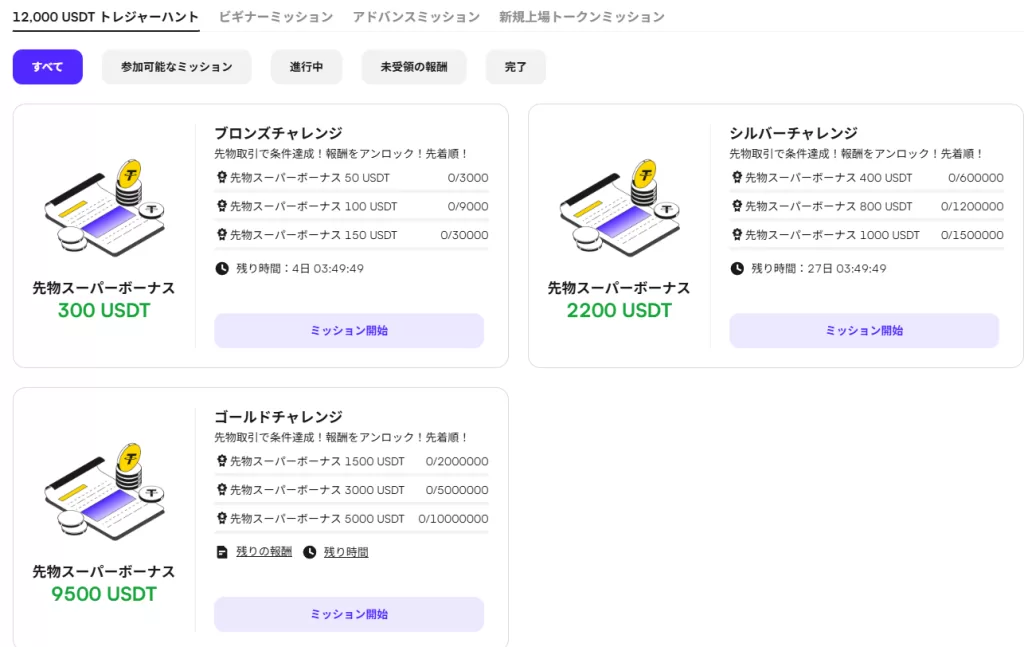Click document icon next to 残りの報酬

222,552
